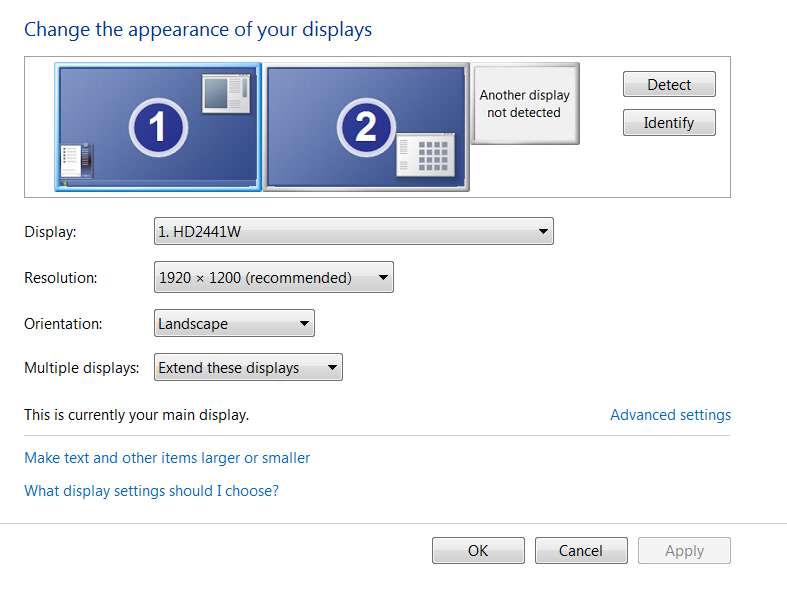Click the 'Another display not detected' box

[x=525, y=103]
